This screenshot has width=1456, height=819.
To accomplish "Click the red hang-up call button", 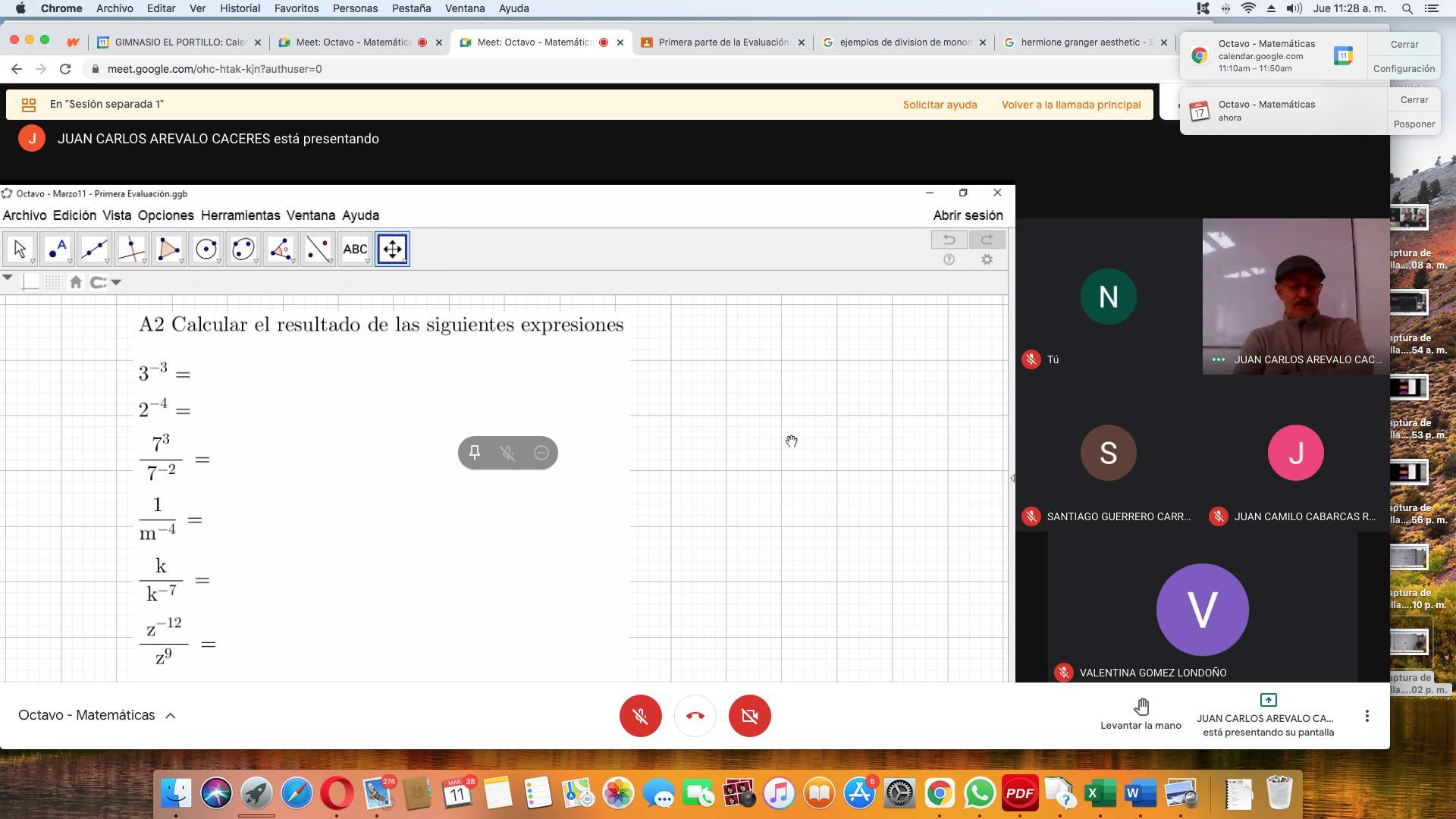I will click(695, 716).
